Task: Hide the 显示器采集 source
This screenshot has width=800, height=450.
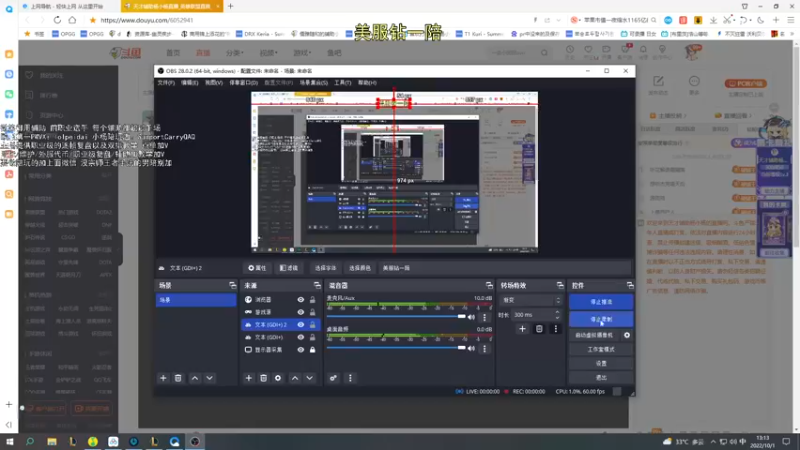Action: (301, 349)
